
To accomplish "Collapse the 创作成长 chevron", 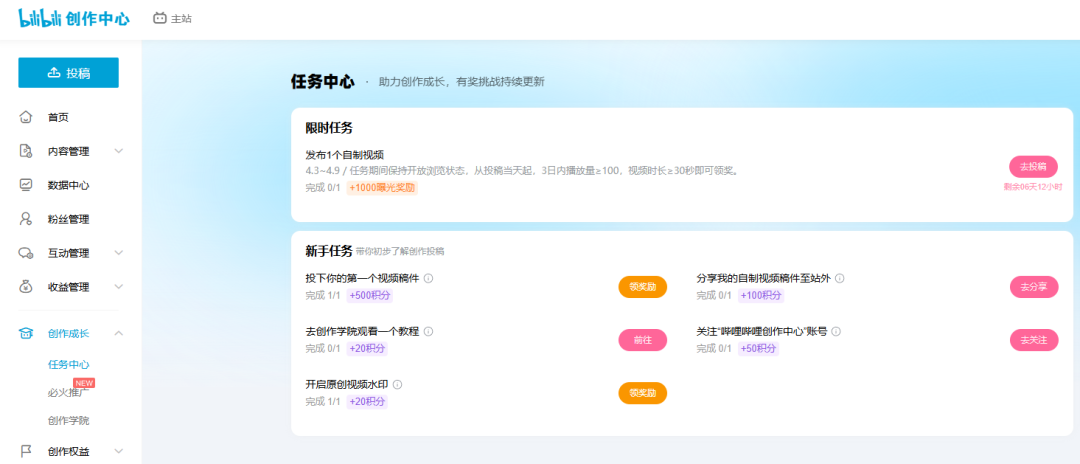I will [118, 334].
